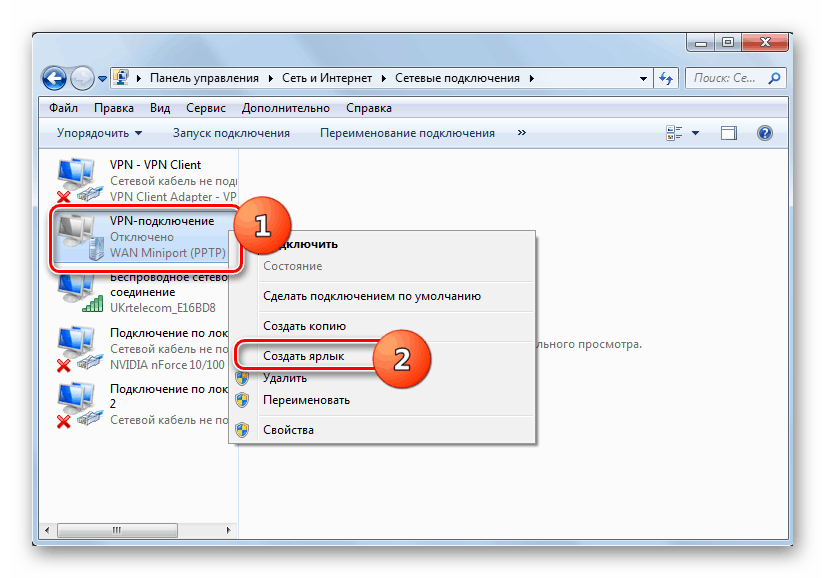
Task: Minimize the Network Connections window
Action: click(x=701, y=43)
